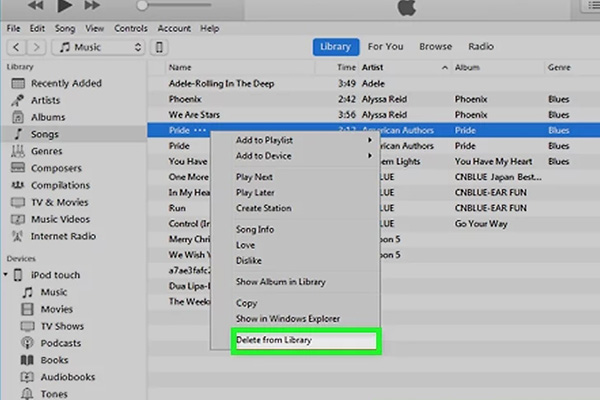
Task: Collapse the iPod touch device tree
Action: pyautogui.click(x=8, y=275)
